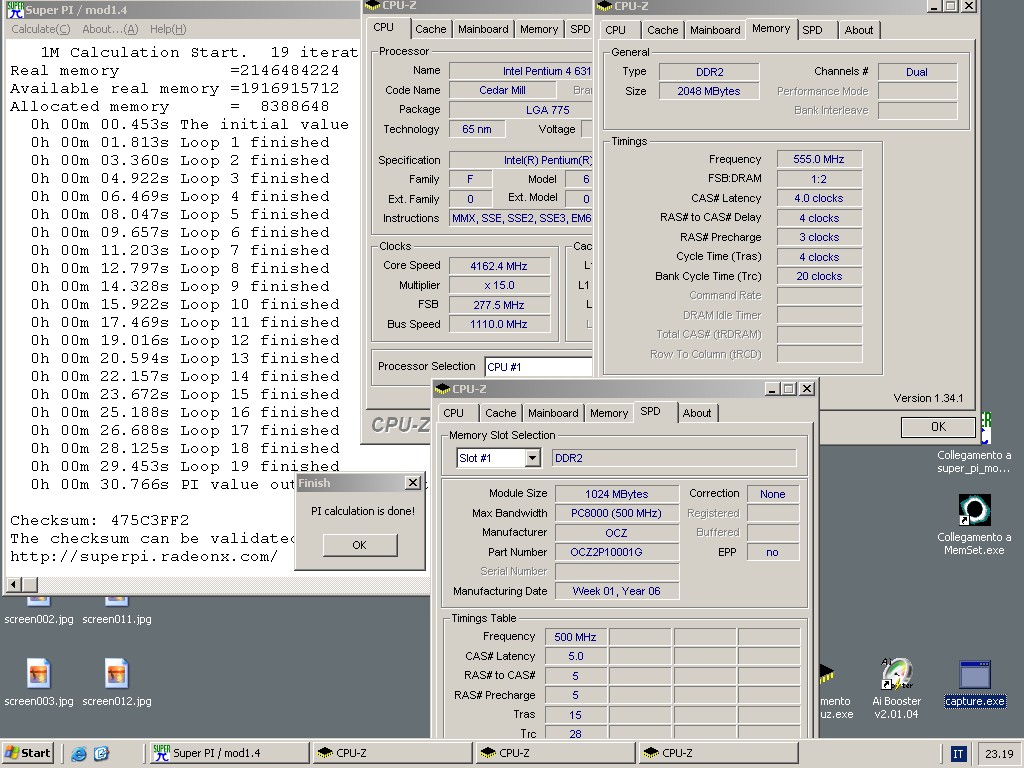Click FSB:DRAM ratio value 1:2
The height and width of the screenshot is (768, 1024).
pos(819,179)
